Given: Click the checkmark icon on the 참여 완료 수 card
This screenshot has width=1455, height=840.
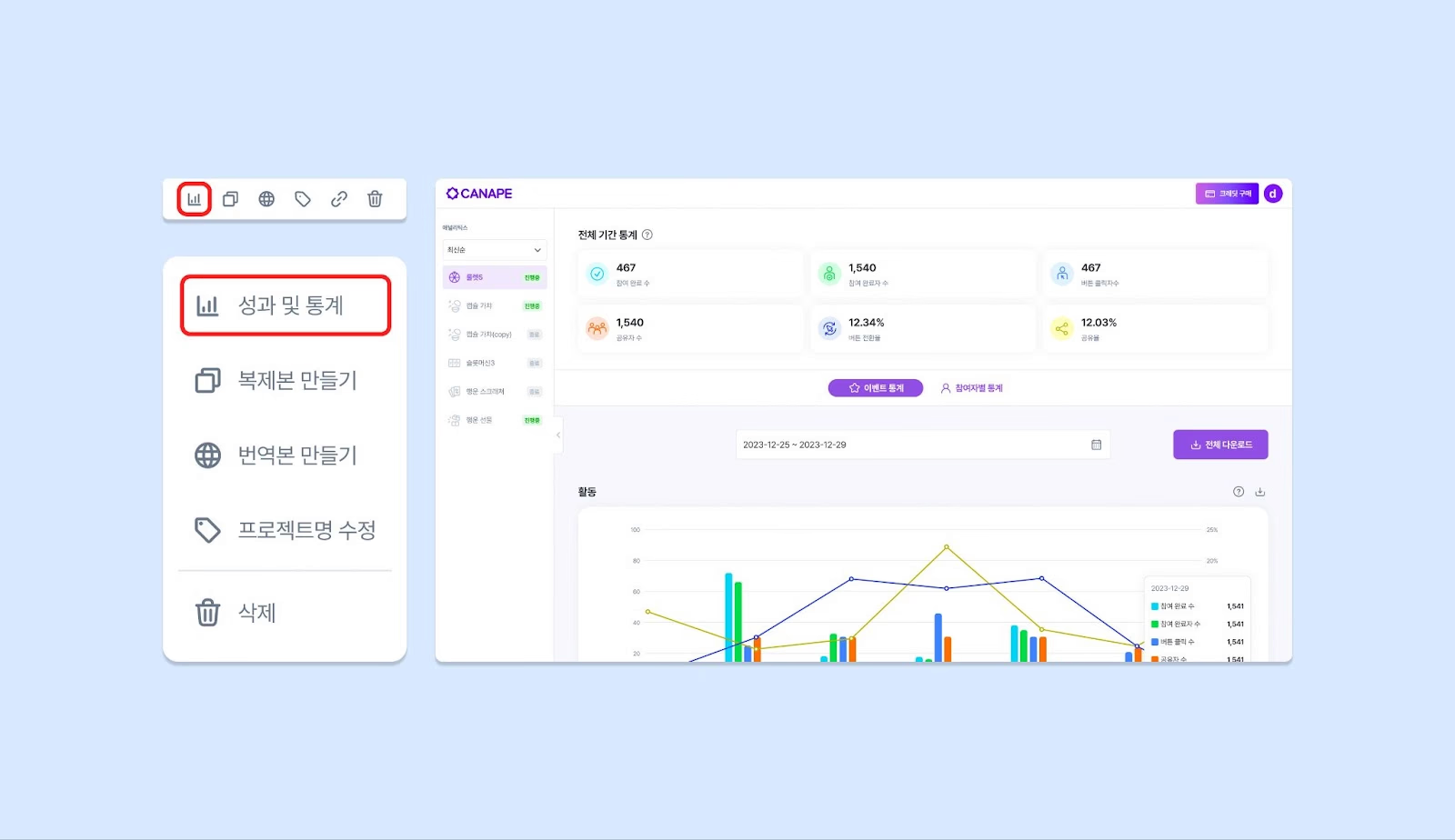Looking at the screenshot, I should tap(597, 274).
